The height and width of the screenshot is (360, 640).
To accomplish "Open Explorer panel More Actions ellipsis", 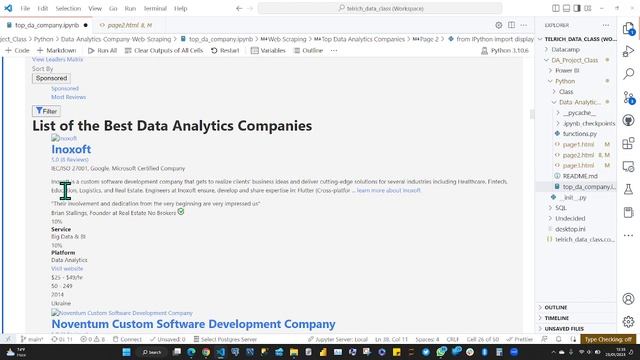I will point(606,25).
